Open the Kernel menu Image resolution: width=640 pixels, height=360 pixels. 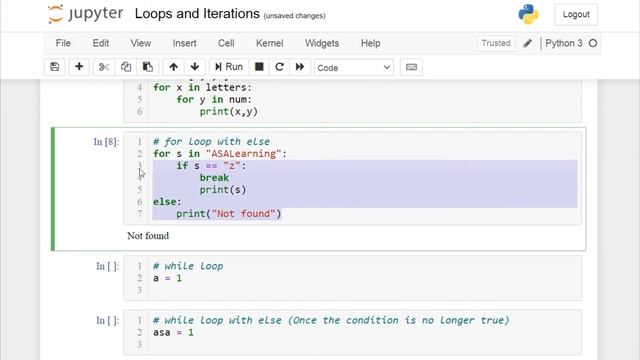tap(269, 43)
